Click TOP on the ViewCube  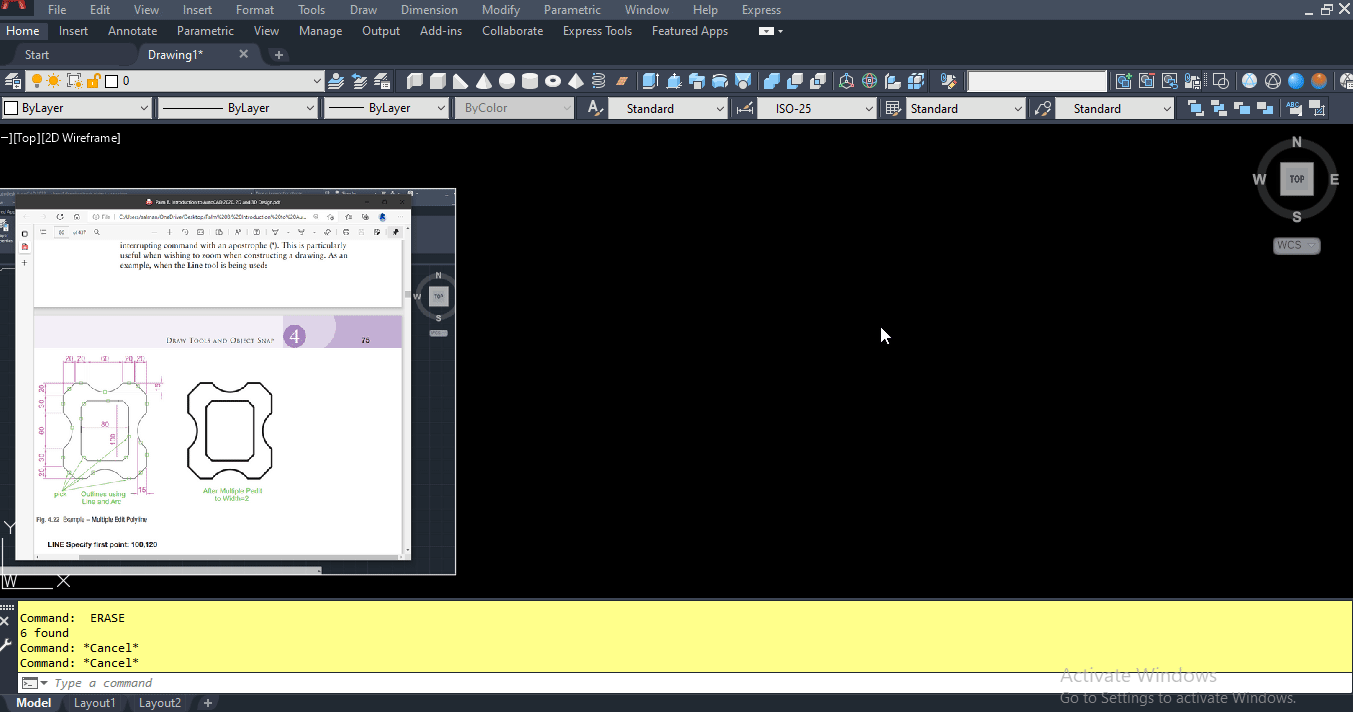[1297, 179]
